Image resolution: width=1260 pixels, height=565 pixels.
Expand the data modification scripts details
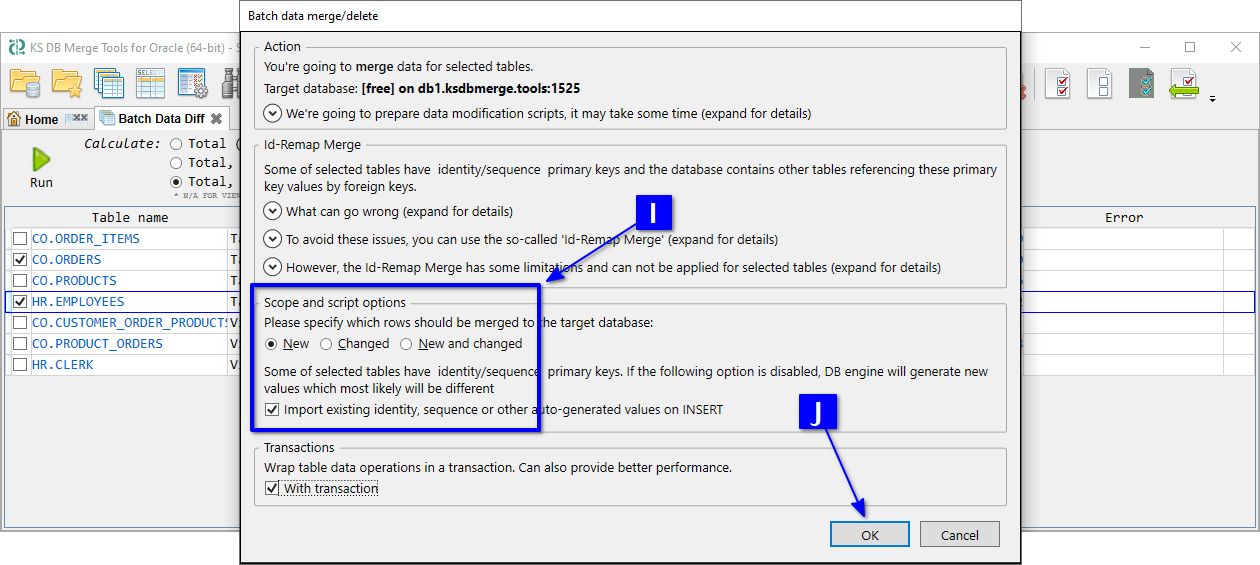point(273,114)
